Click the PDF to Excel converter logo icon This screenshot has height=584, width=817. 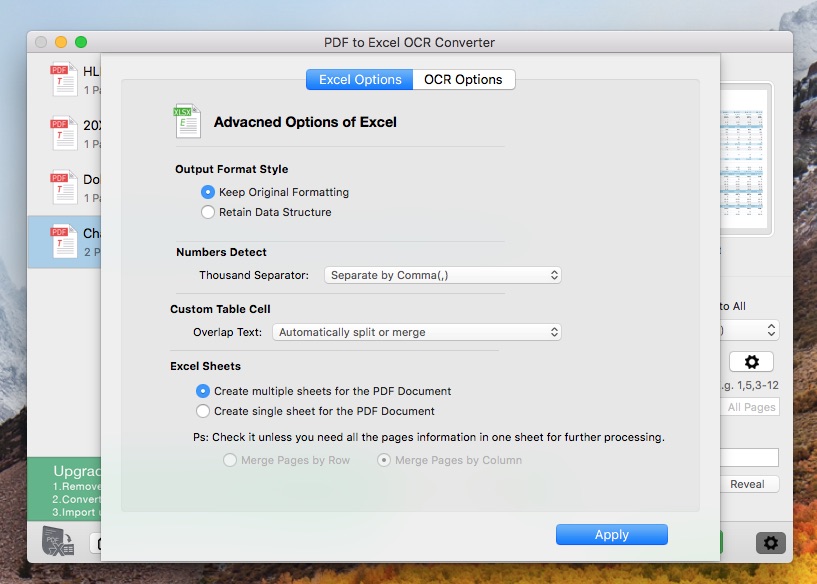pyautogui.click(x=58, y=542)
